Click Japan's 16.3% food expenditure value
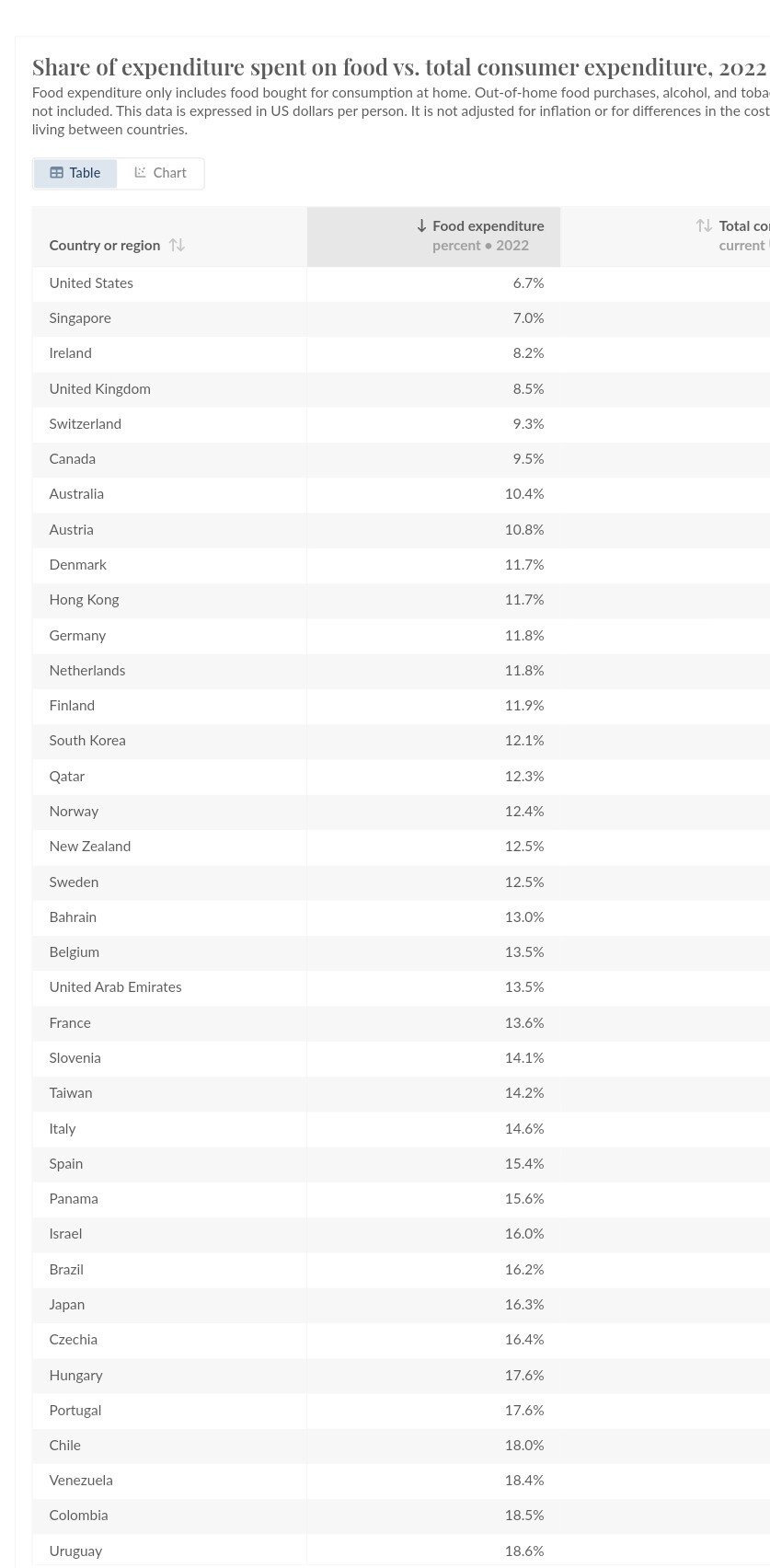 [x=524, y=1305]
